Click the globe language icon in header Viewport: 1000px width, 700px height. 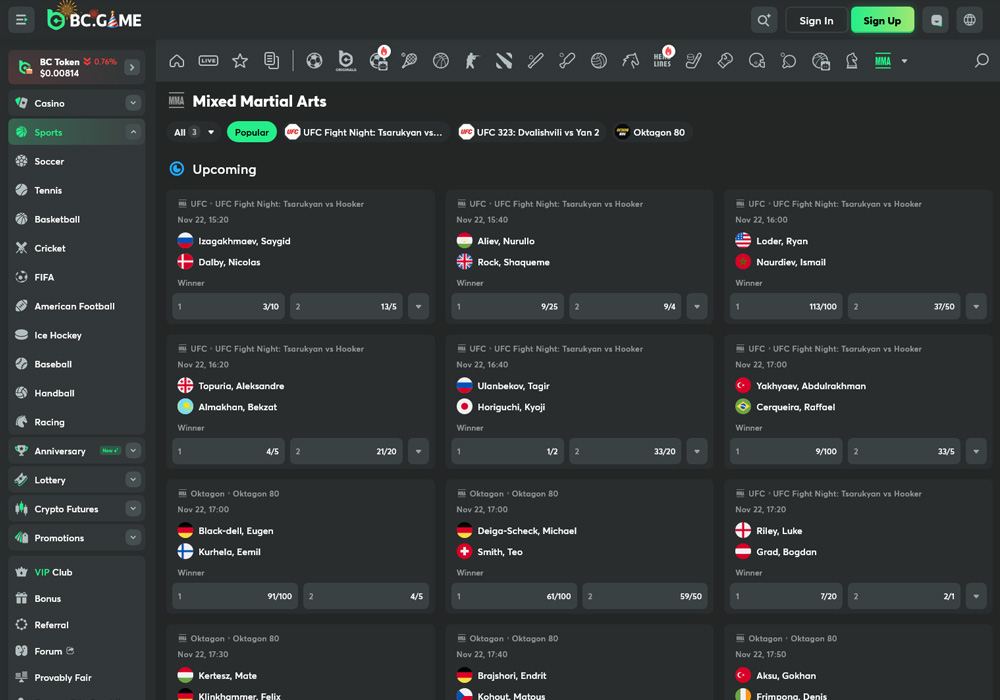pos(968,20)
